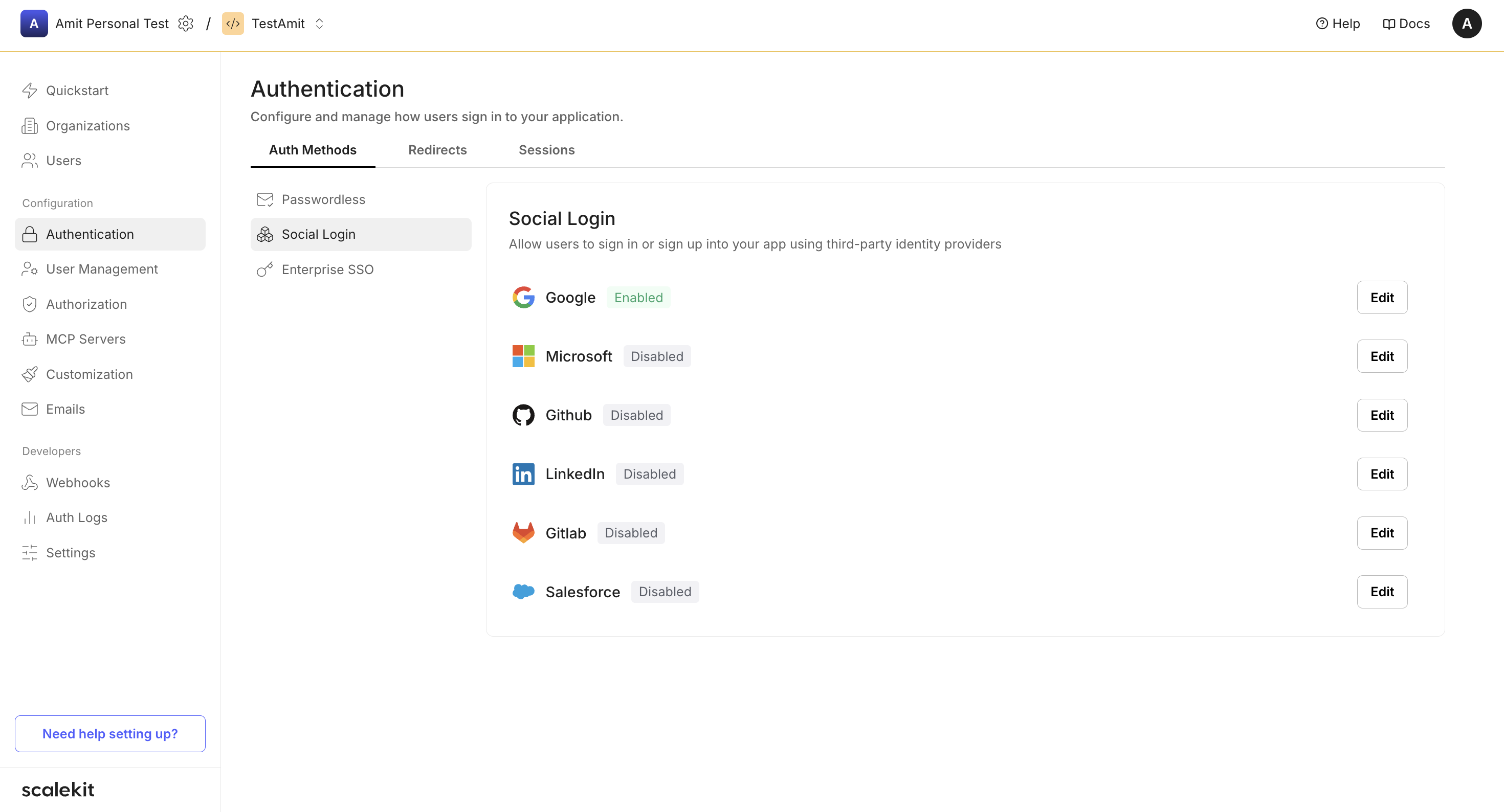Edit the Google provider
The image size is (1504, 812).
tap(1381, 298)
